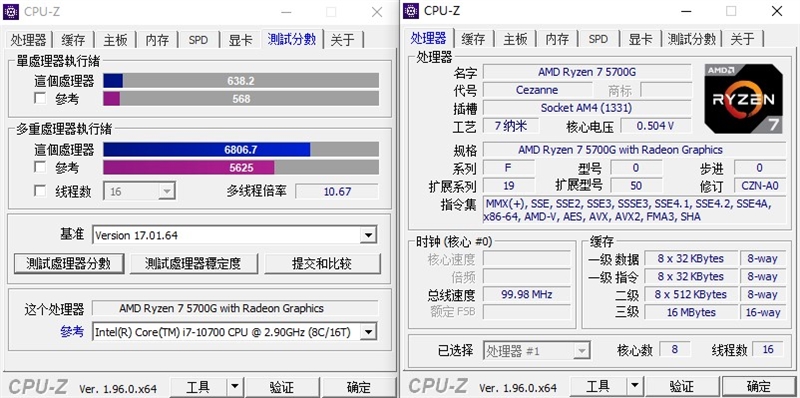The width and height of the screenshot is (800, 398).
Task: Click 规格 field with Radeon Graphics
Action: point(634,150)
